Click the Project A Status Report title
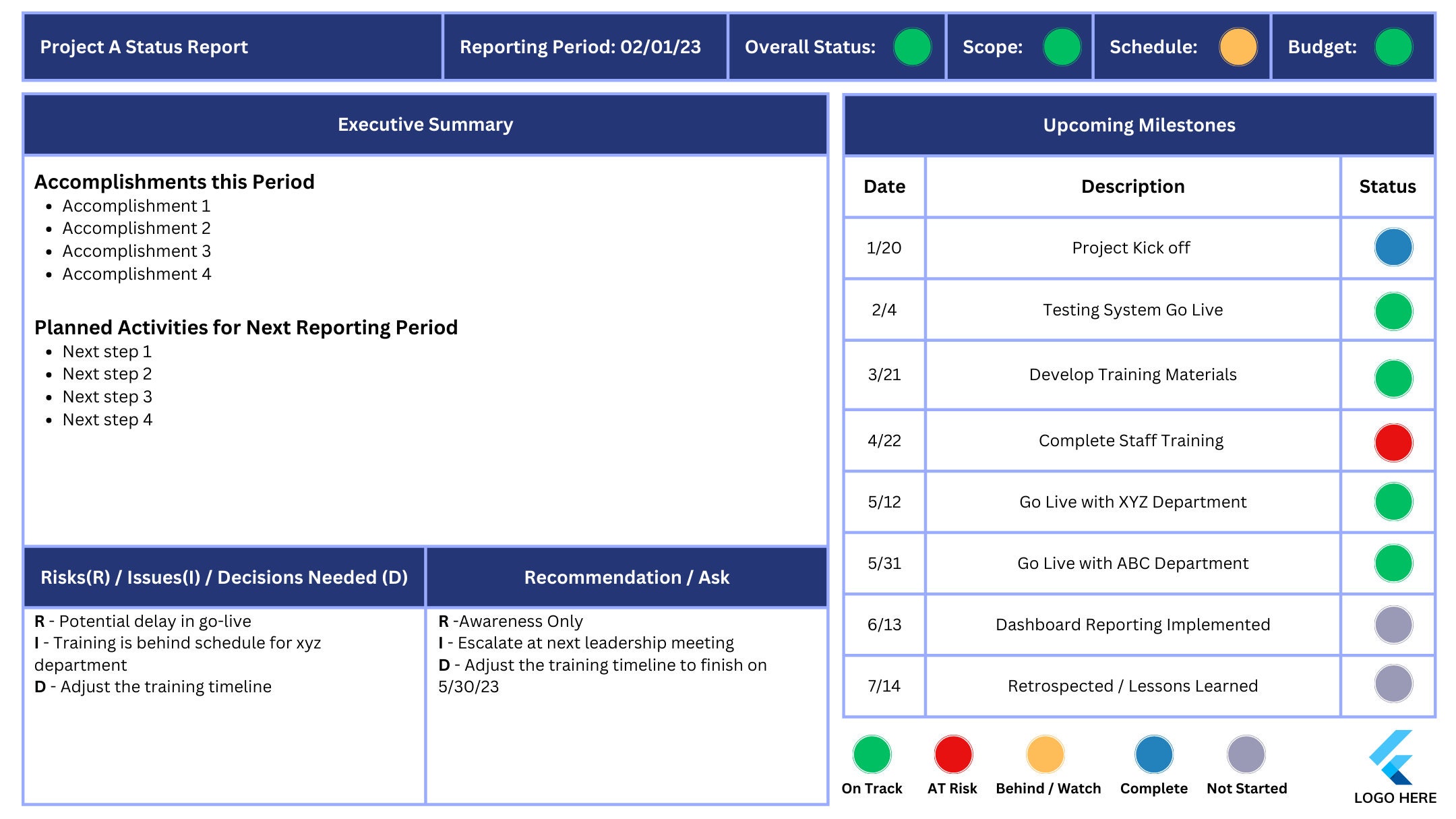The width and height of the screenshot is (1456, 819). coord(145,47)
